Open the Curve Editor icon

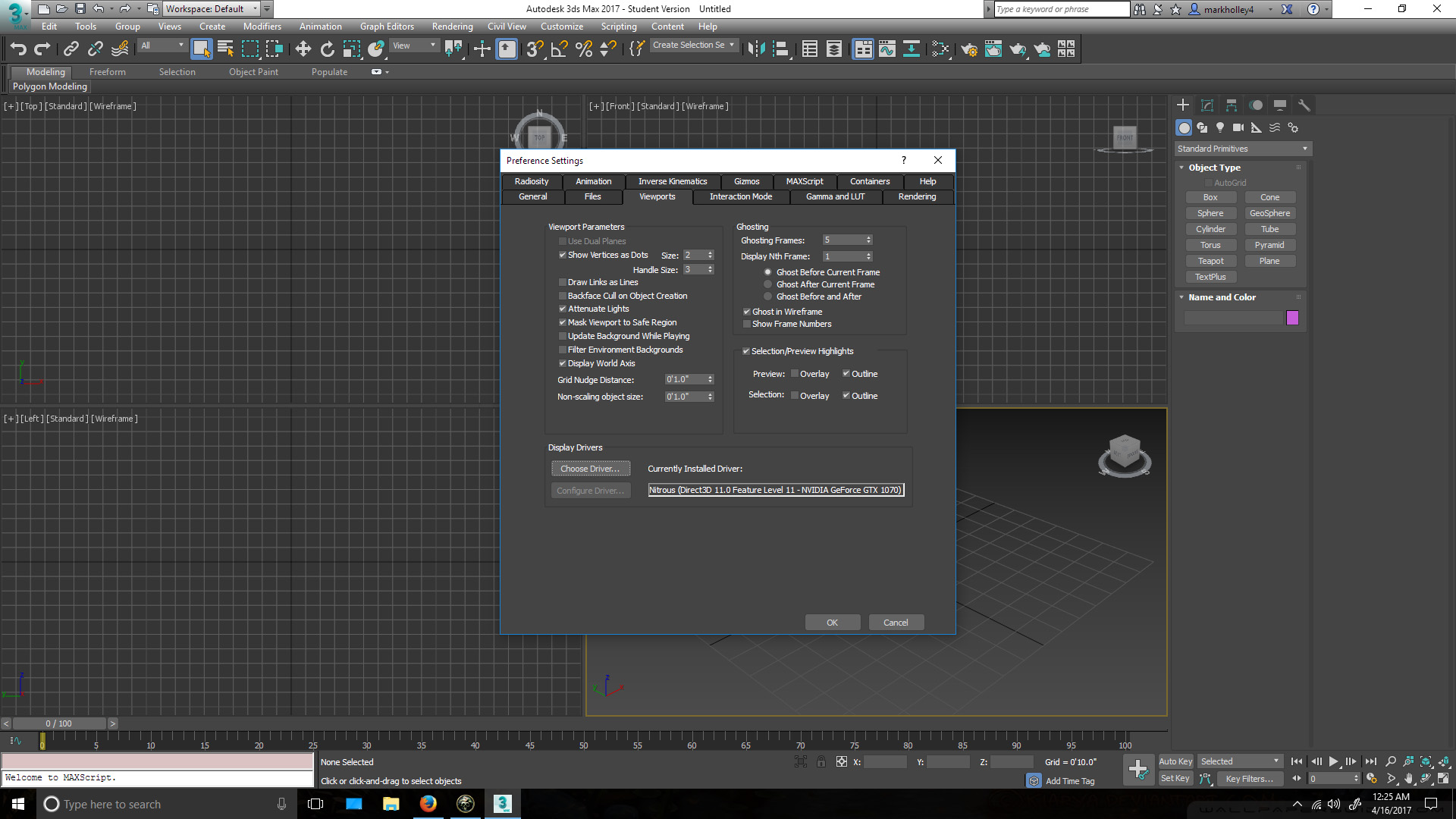coord(886,49)
